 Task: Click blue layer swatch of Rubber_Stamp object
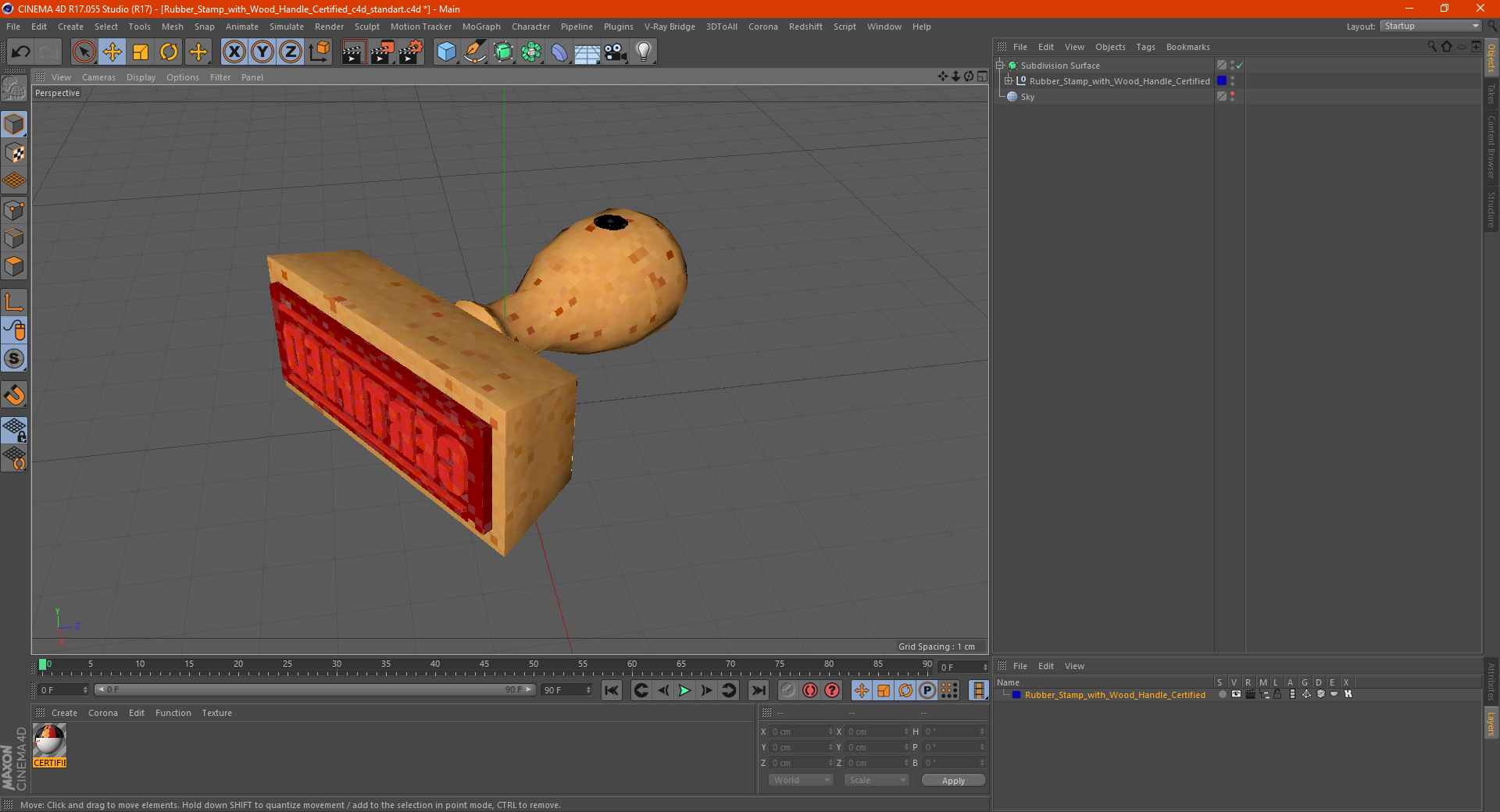point(1222,81)
